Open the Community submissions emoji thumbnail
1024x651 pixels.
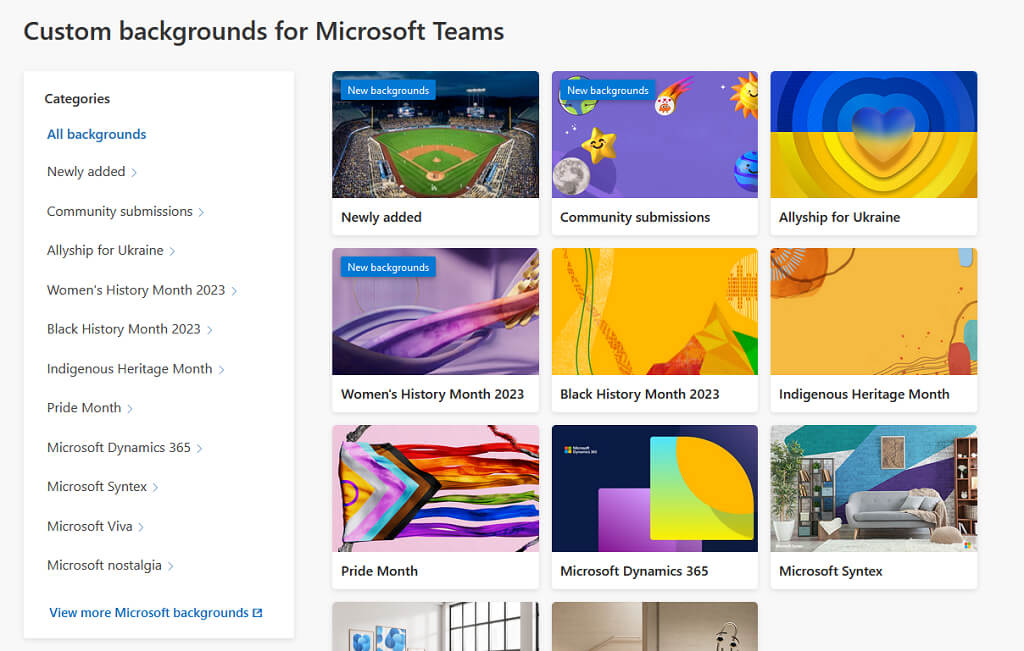[x=654, y=140]
